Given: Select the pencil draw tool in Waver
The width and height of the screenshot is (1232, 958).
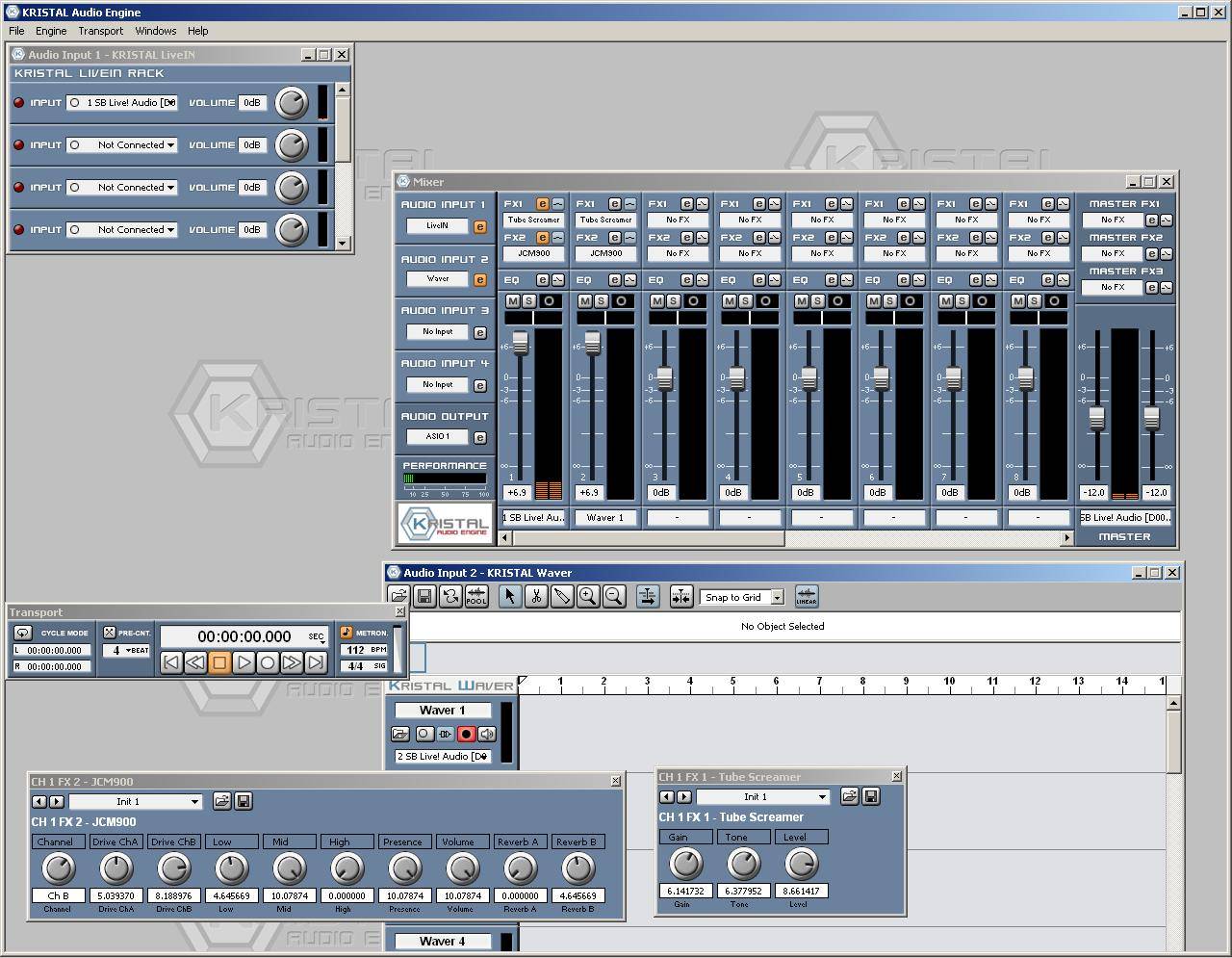Looking at the screenshot, I should (x=561, y=597).
